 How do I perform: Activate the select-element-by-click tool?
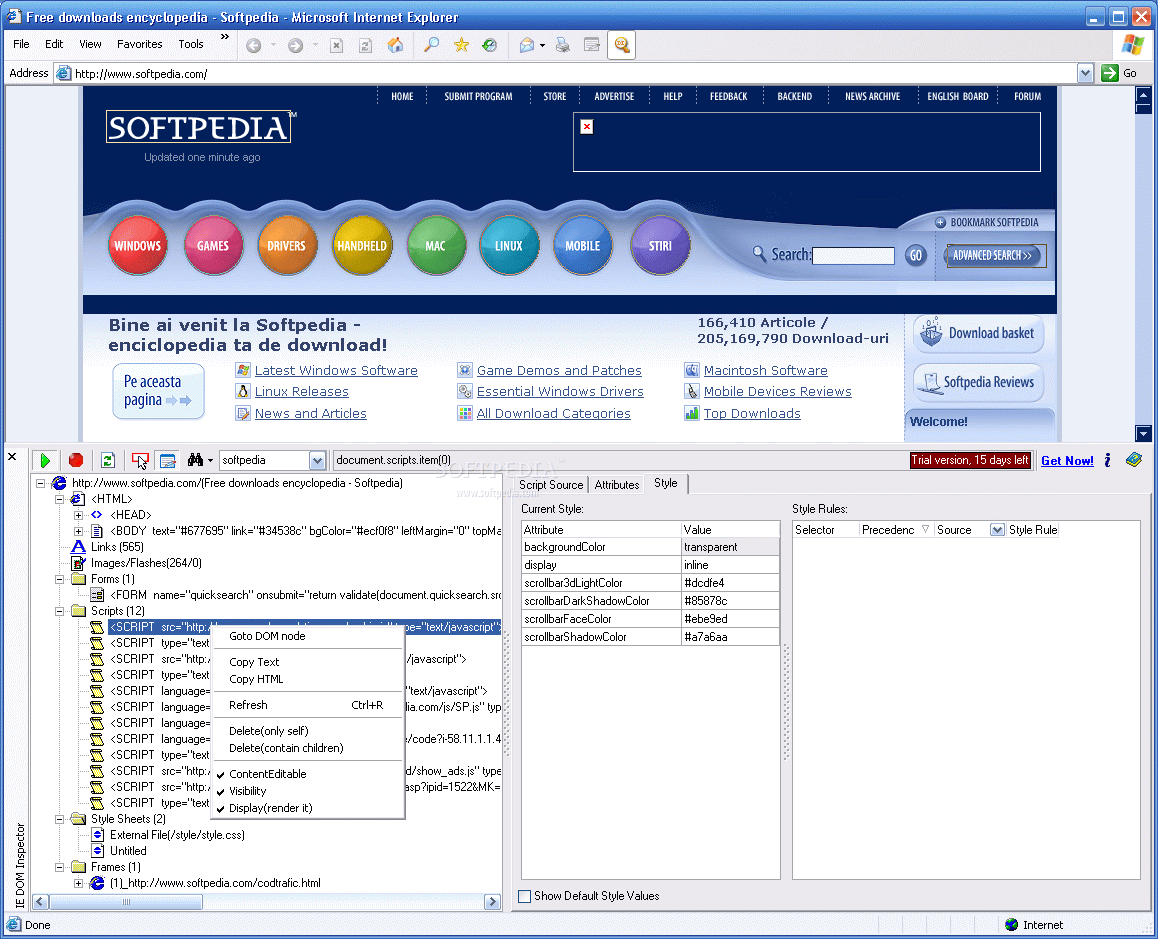coord(140,460)
